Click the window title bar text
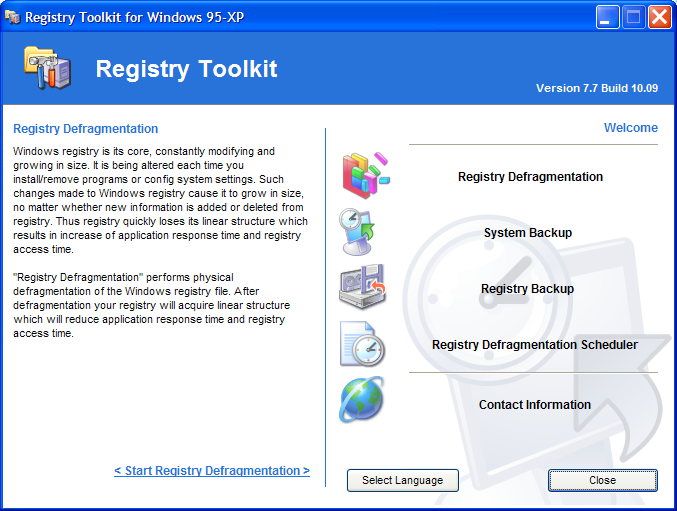677x511 pixels. pyautogui.click(x=134, y=17)
